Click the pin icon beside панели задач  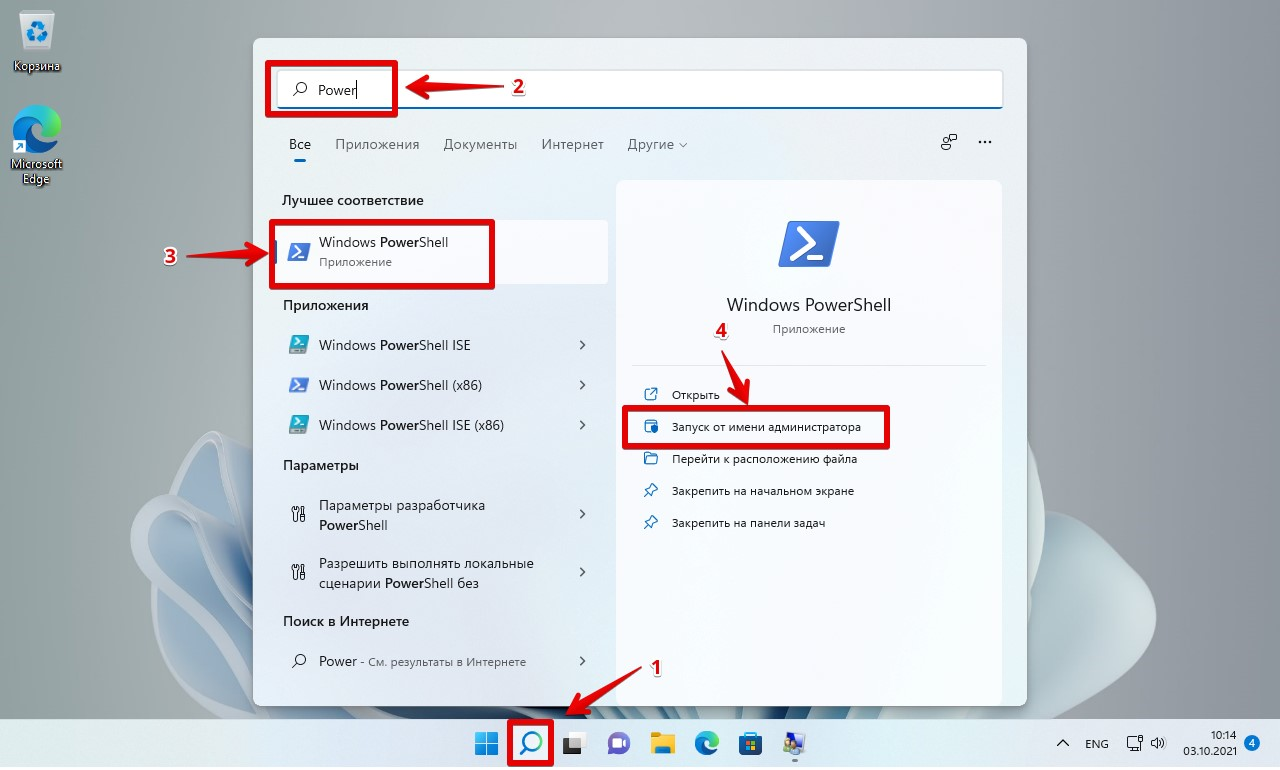(651, 522)
